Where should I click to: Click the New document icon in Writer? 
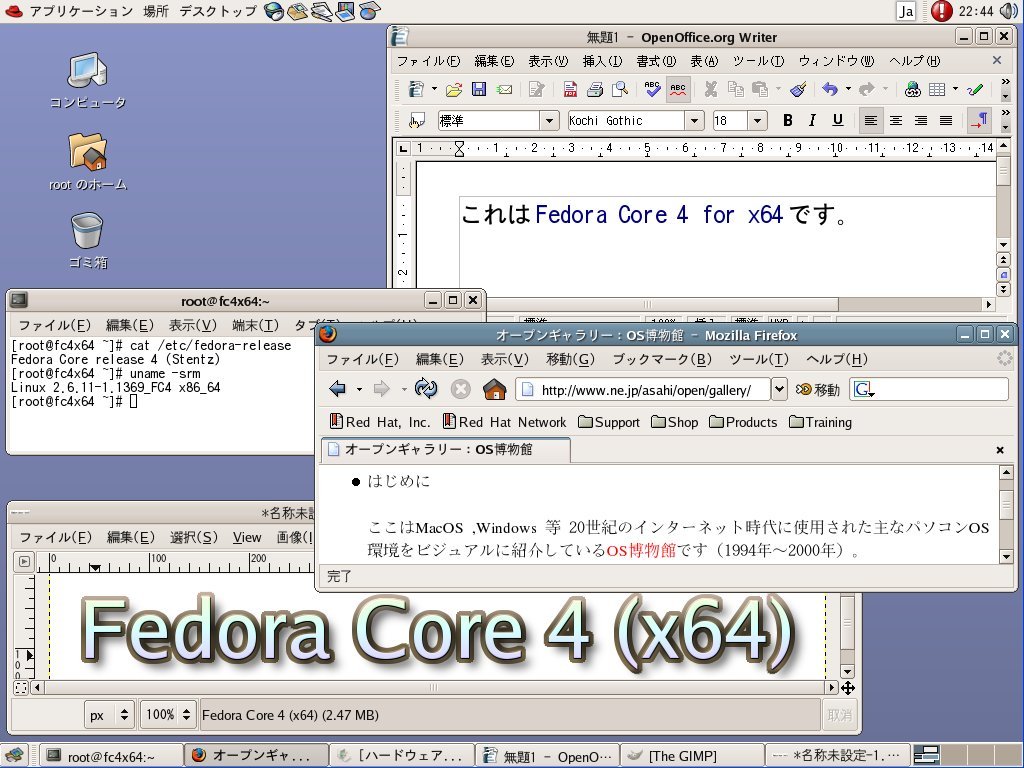coord(416,89)
